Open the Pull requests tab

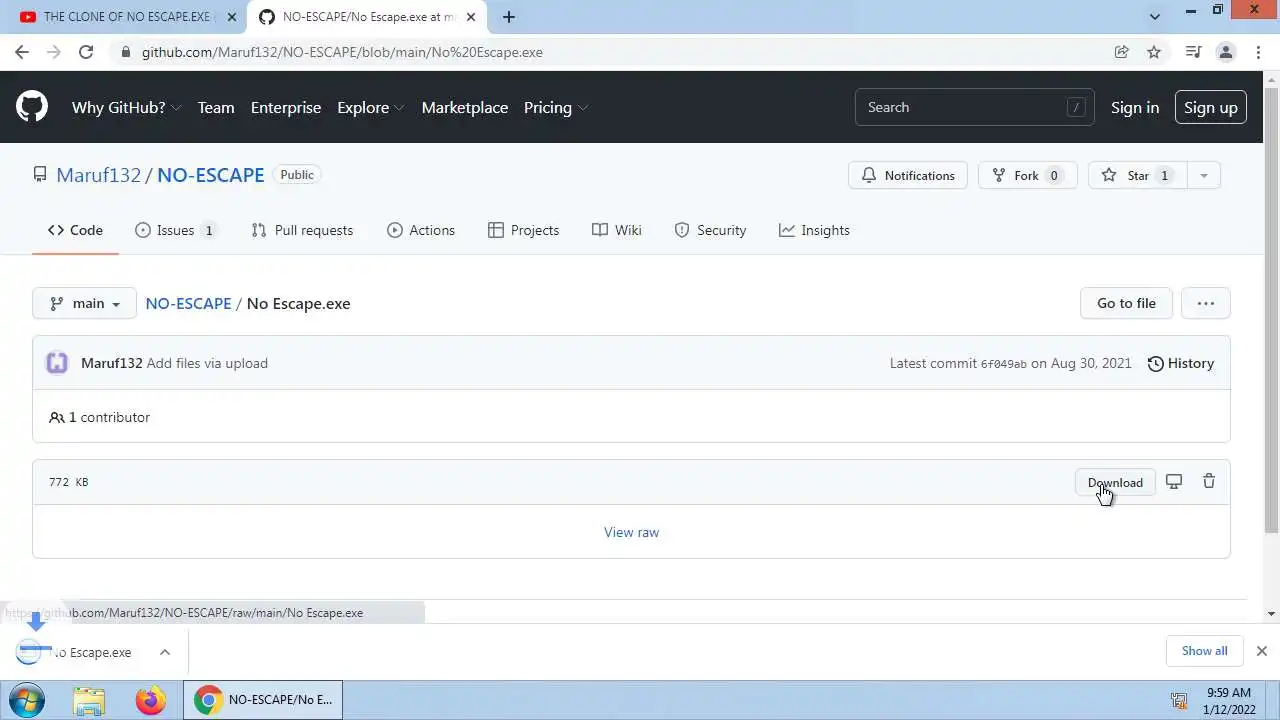tap(302, 230)
